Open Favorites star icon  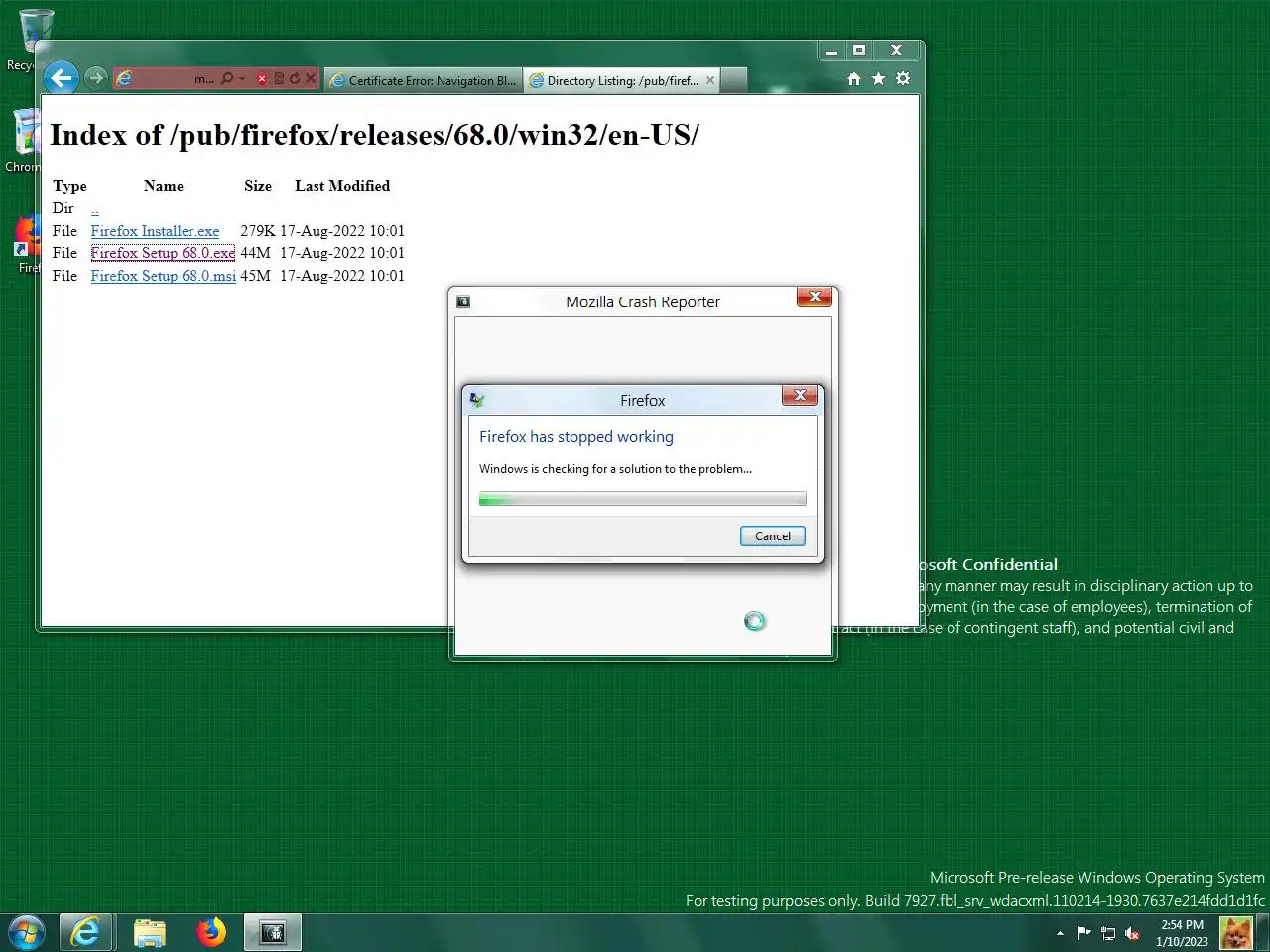tap(878, 78)
